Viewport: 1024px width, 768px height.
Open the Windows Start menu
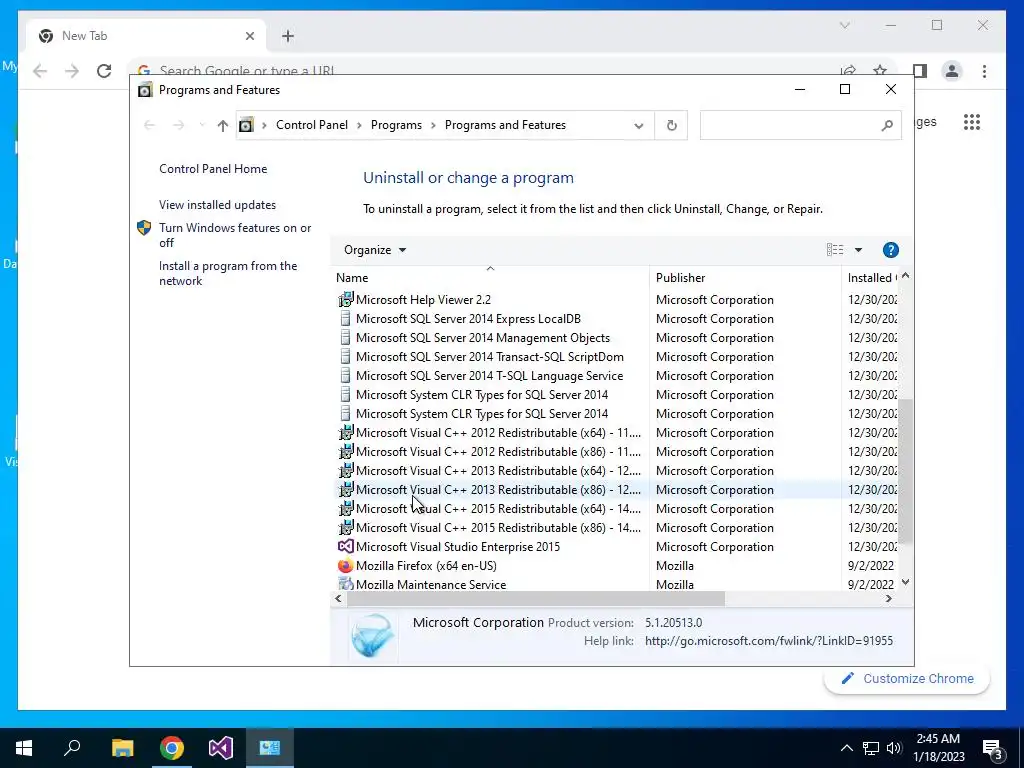pyautogui.click(x=24, y=748)
